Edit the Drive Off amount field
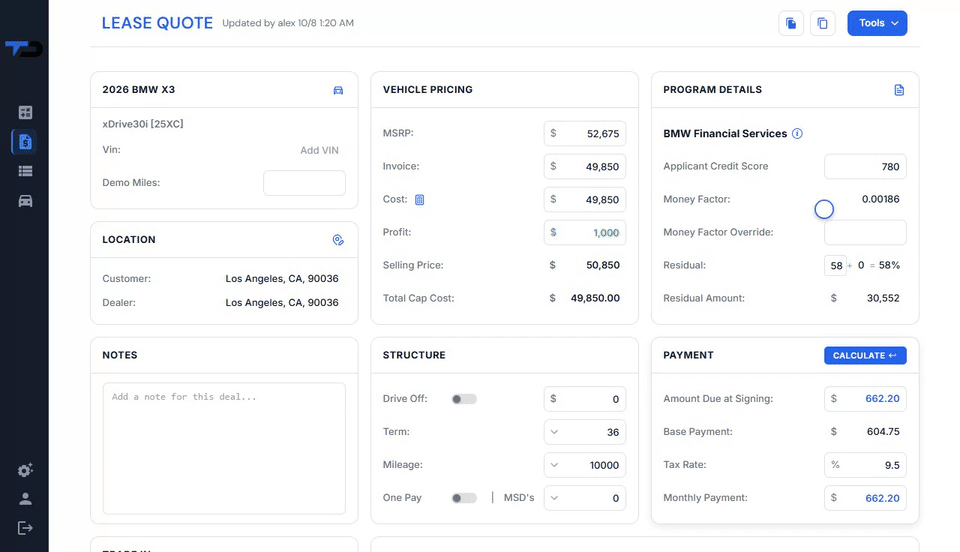The width and height of the screenshot is (960, 552). point(585,399)
